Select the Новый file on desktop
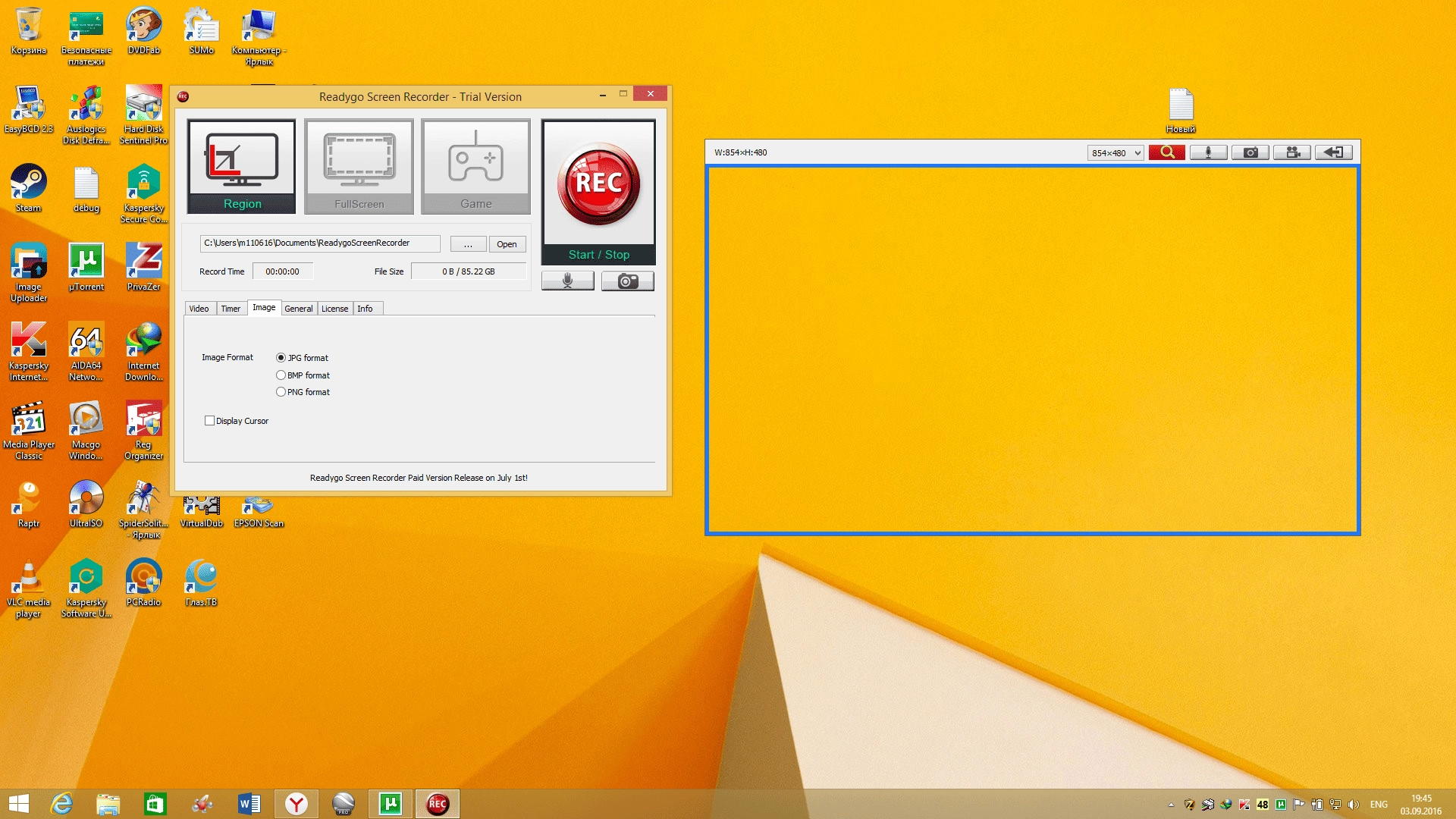Image resolution: width=1456 pixels, height=819 pixels. 1181,110
